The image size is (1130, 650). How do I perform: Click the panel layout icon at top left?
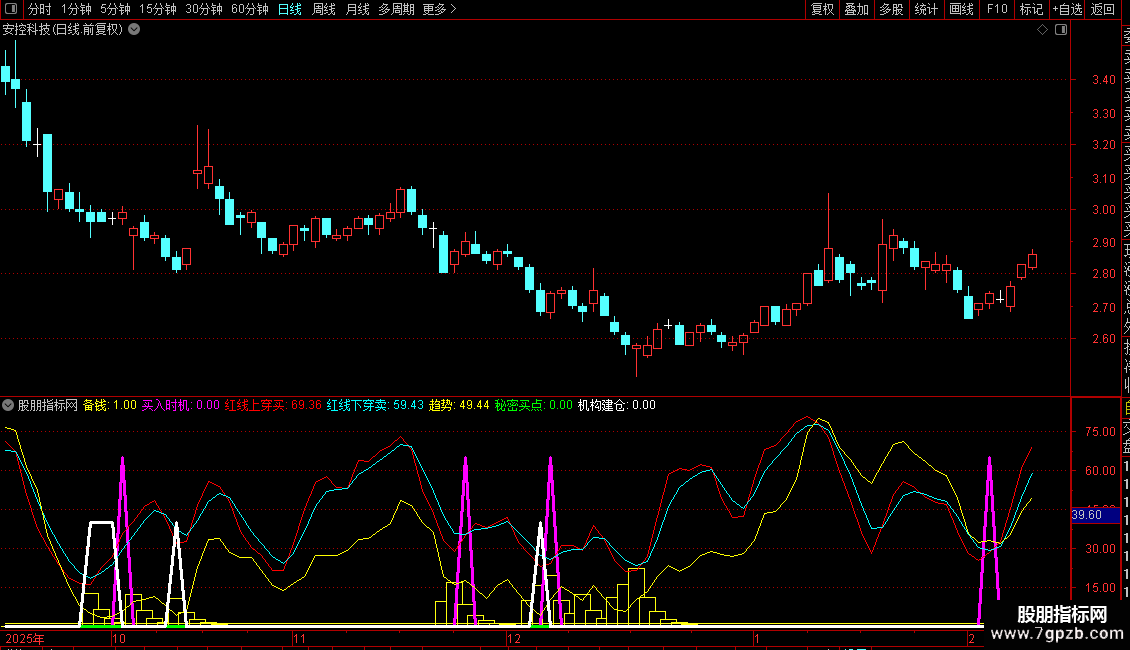tap(11, 9)
